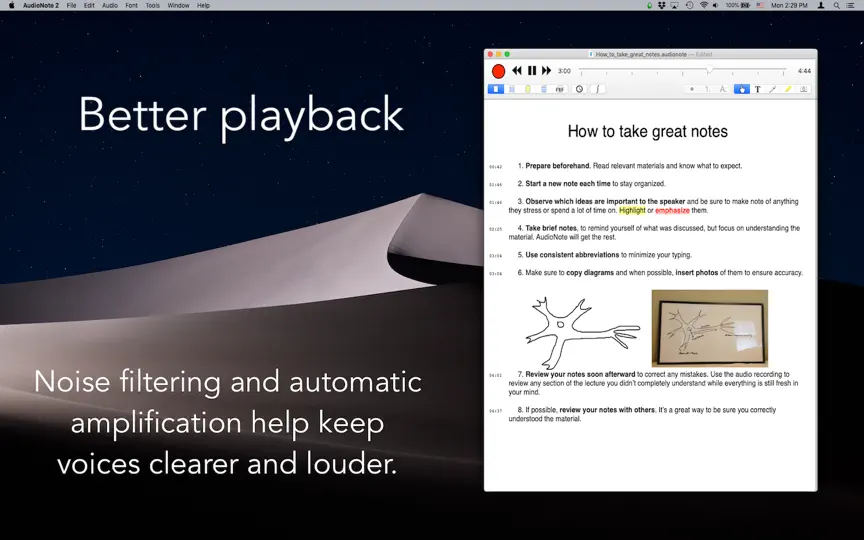Image resolution: width=864 pixels, height=540 pixels.
Task: Jump to the 04:01 timestamp
Action: [495, 375]
